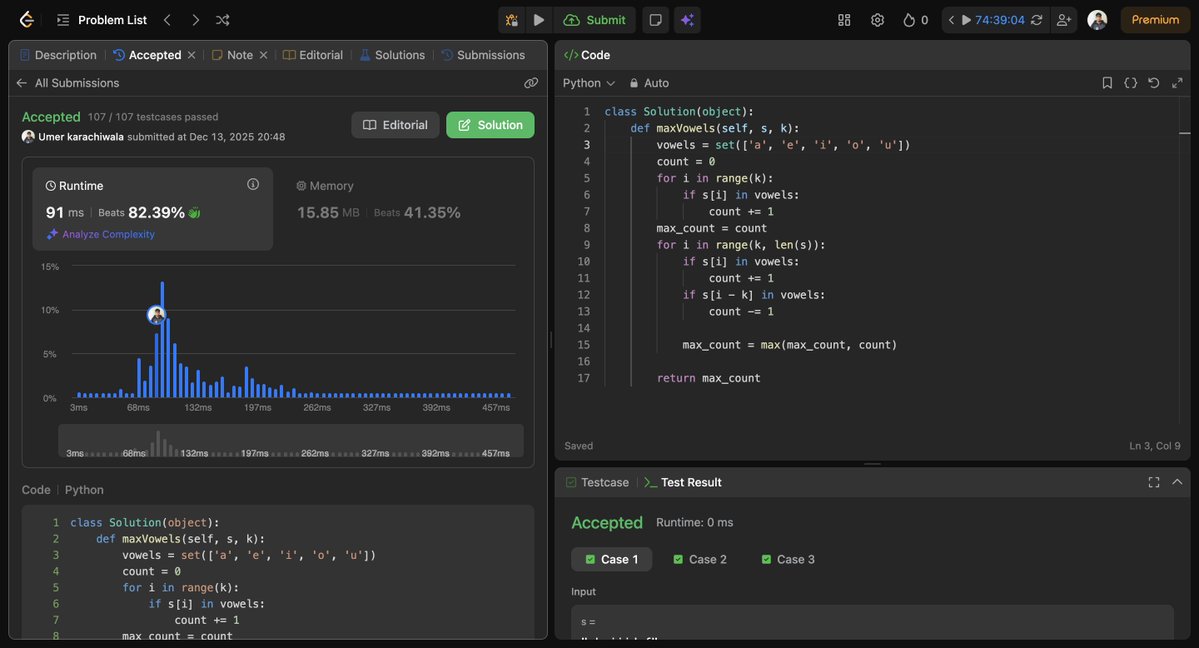1199x648 pixels.
Task: Open the layout settings gear icon
Action: click(877, 19)
